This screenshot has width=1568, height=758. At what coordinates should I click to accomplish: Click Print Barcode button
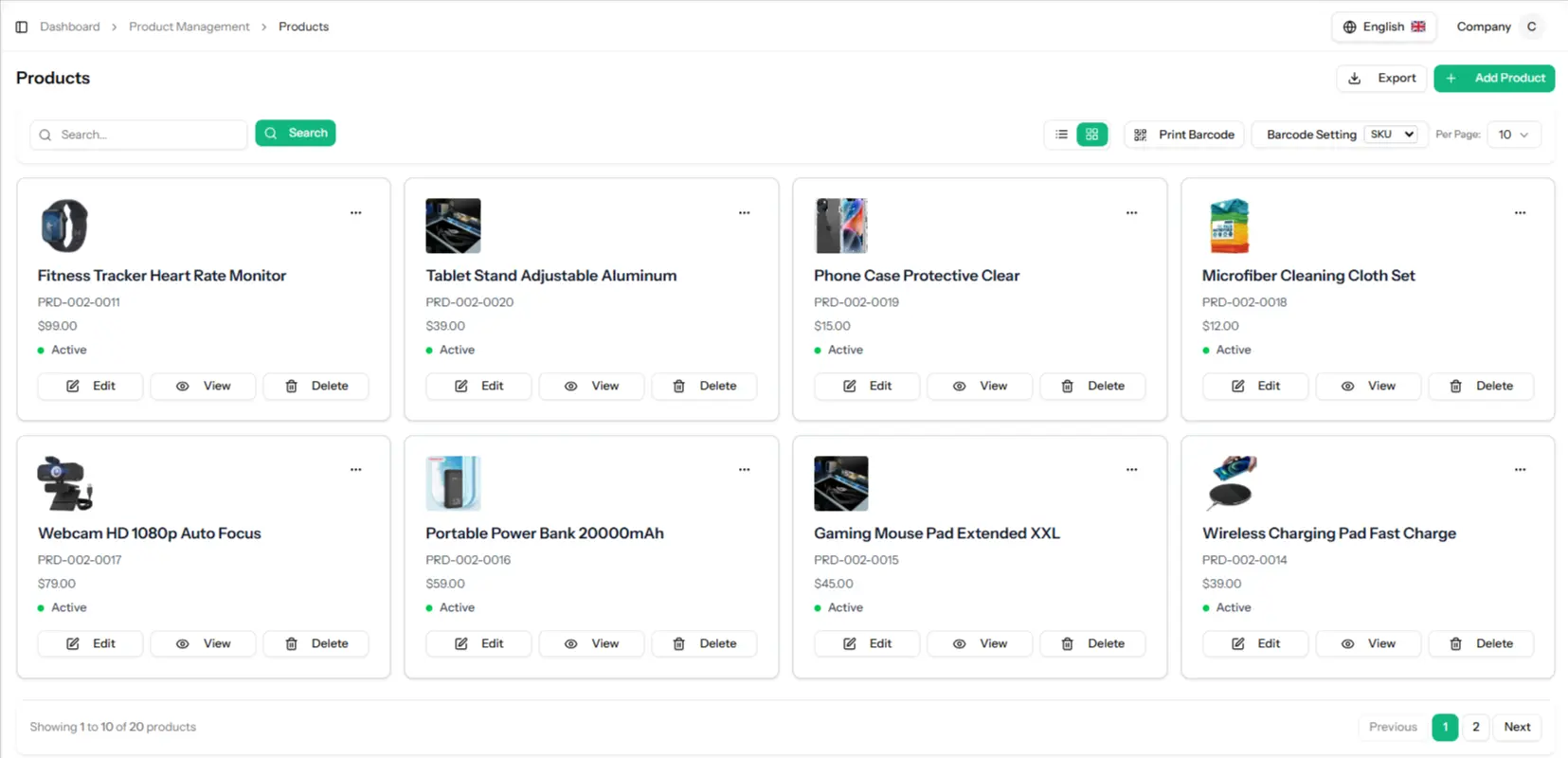[1184, 135]
